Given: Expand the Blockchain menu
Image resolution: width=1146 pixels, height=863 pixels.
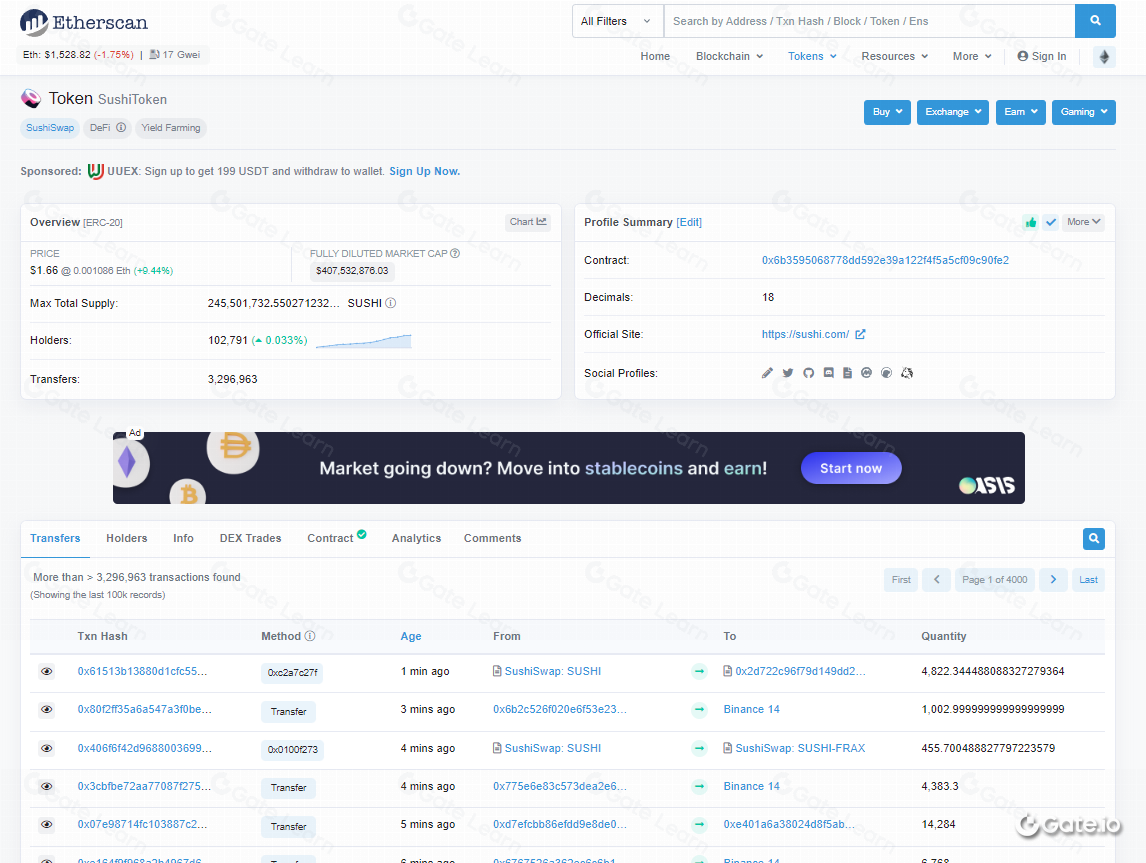Looking at the screenshot, I should point(729,56).
